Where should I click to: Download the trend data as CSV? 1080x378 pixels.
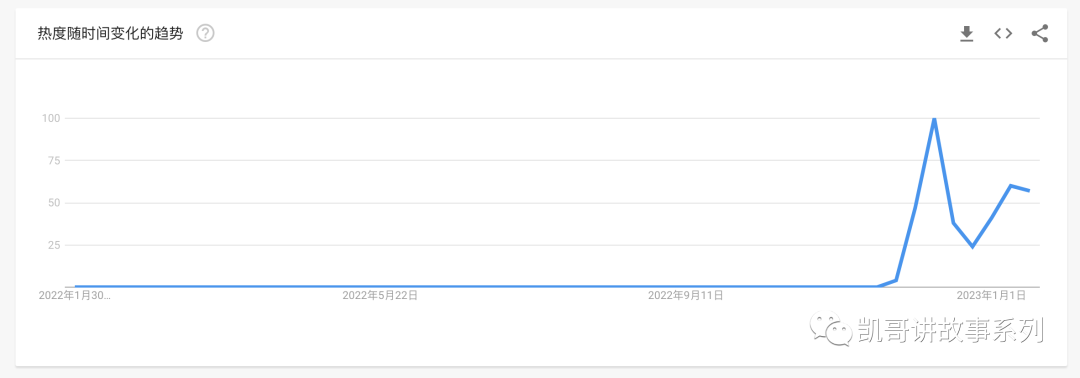(x=966, y=33)
